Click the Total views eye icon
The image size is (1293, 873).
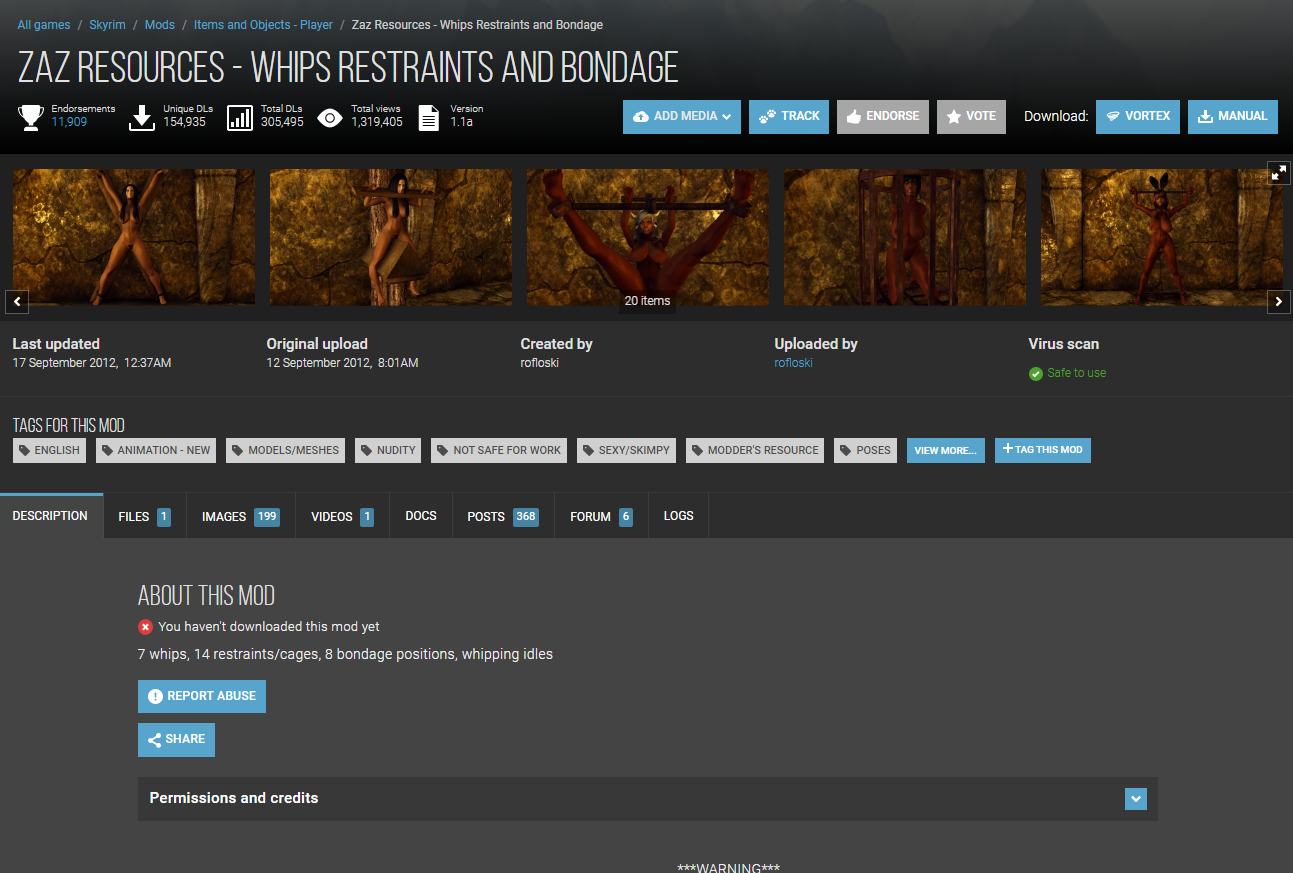pyautogui.click(x=330, y=117)
